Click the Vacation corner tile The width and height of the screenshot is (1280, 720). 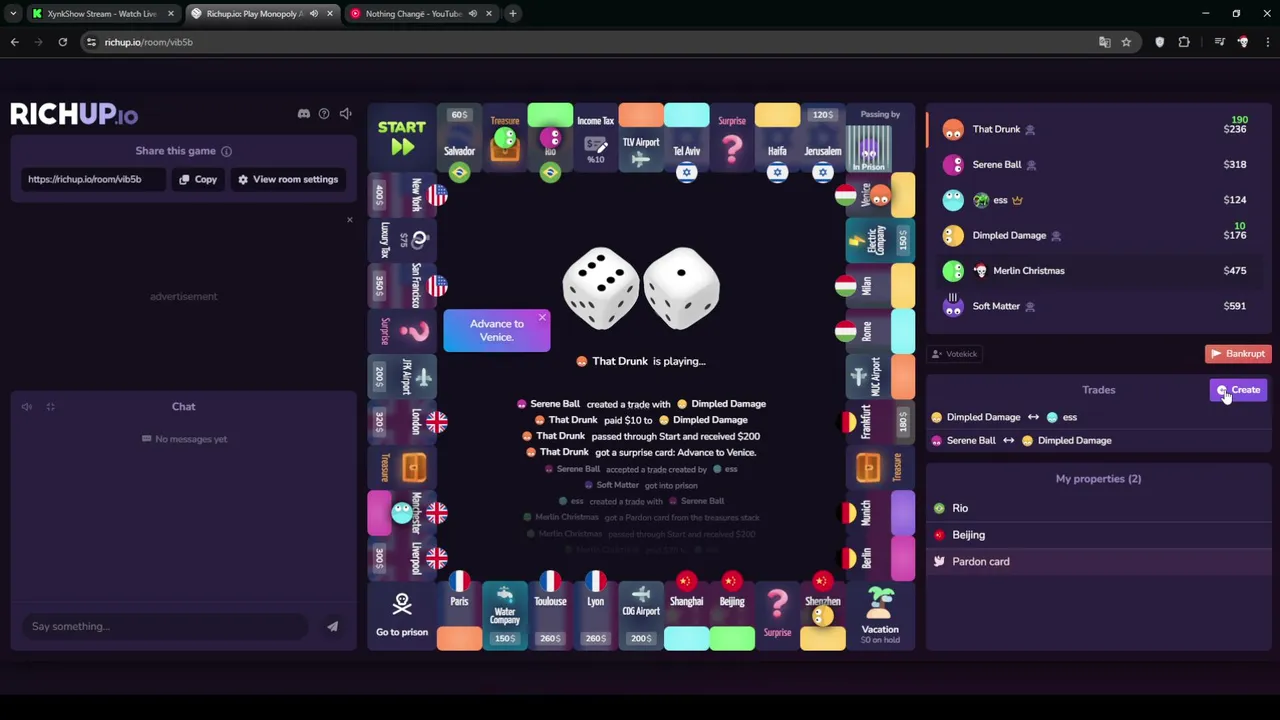pyautogui.click(x=880, y=616)
